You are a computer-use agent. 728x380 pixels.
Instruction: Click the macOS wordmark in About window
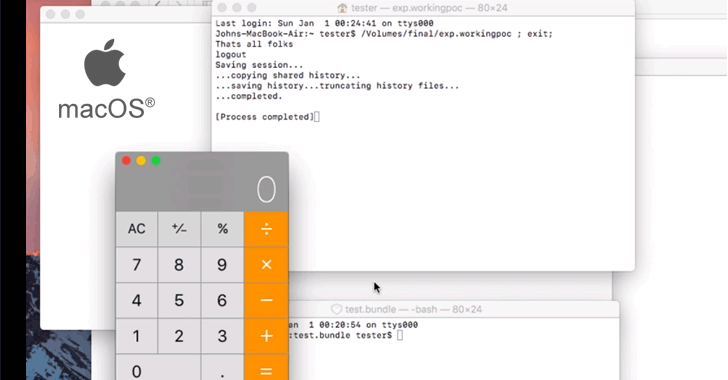(106, 108)
